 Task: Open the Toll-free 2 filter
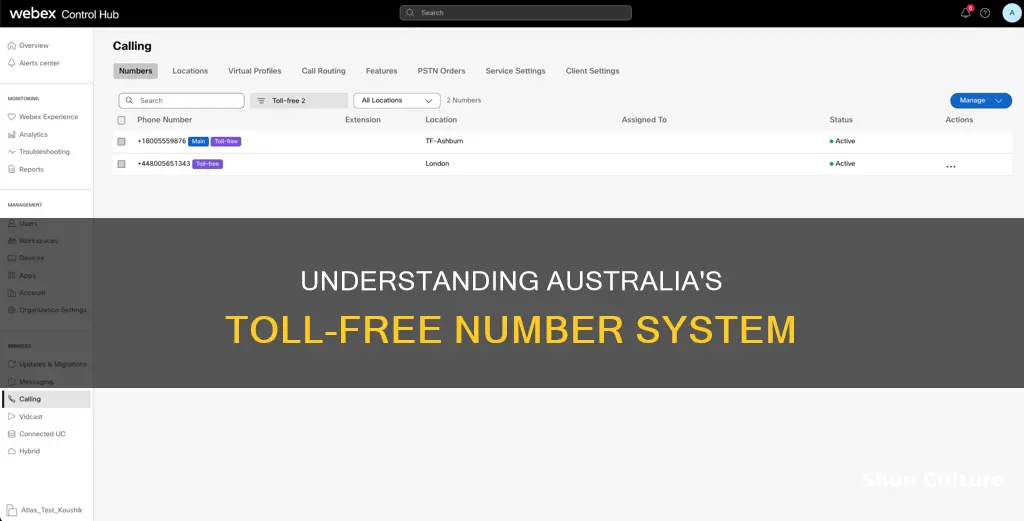[x=298, y=101]
